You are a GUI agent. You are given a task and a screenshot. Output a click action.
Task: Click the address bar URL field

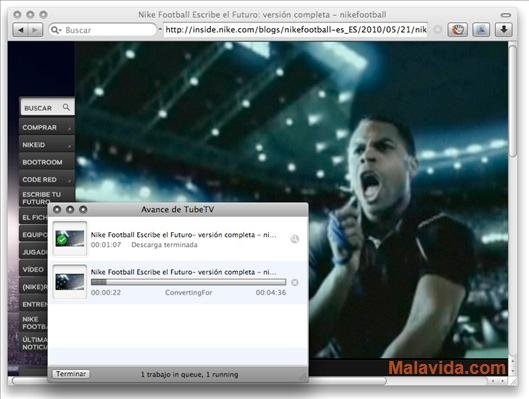coord(296,30)
